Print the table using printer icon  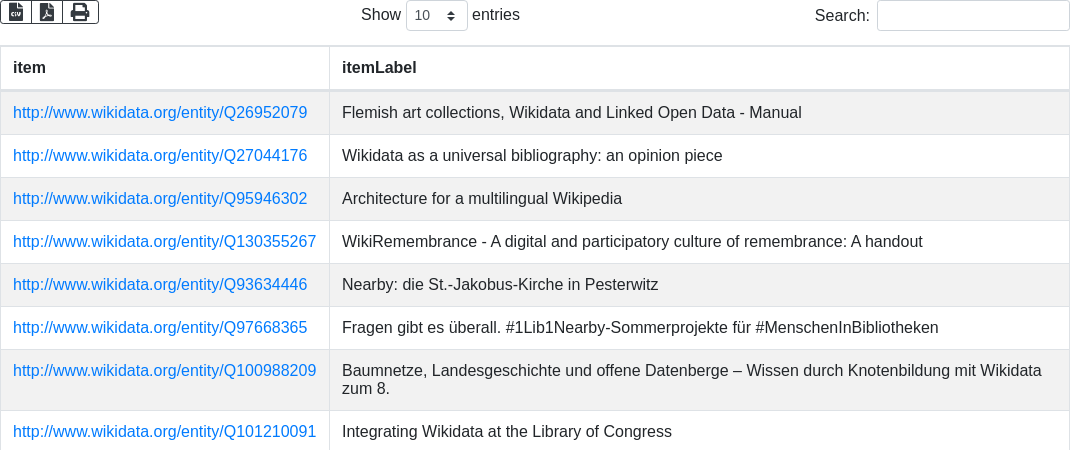point(80,12)
